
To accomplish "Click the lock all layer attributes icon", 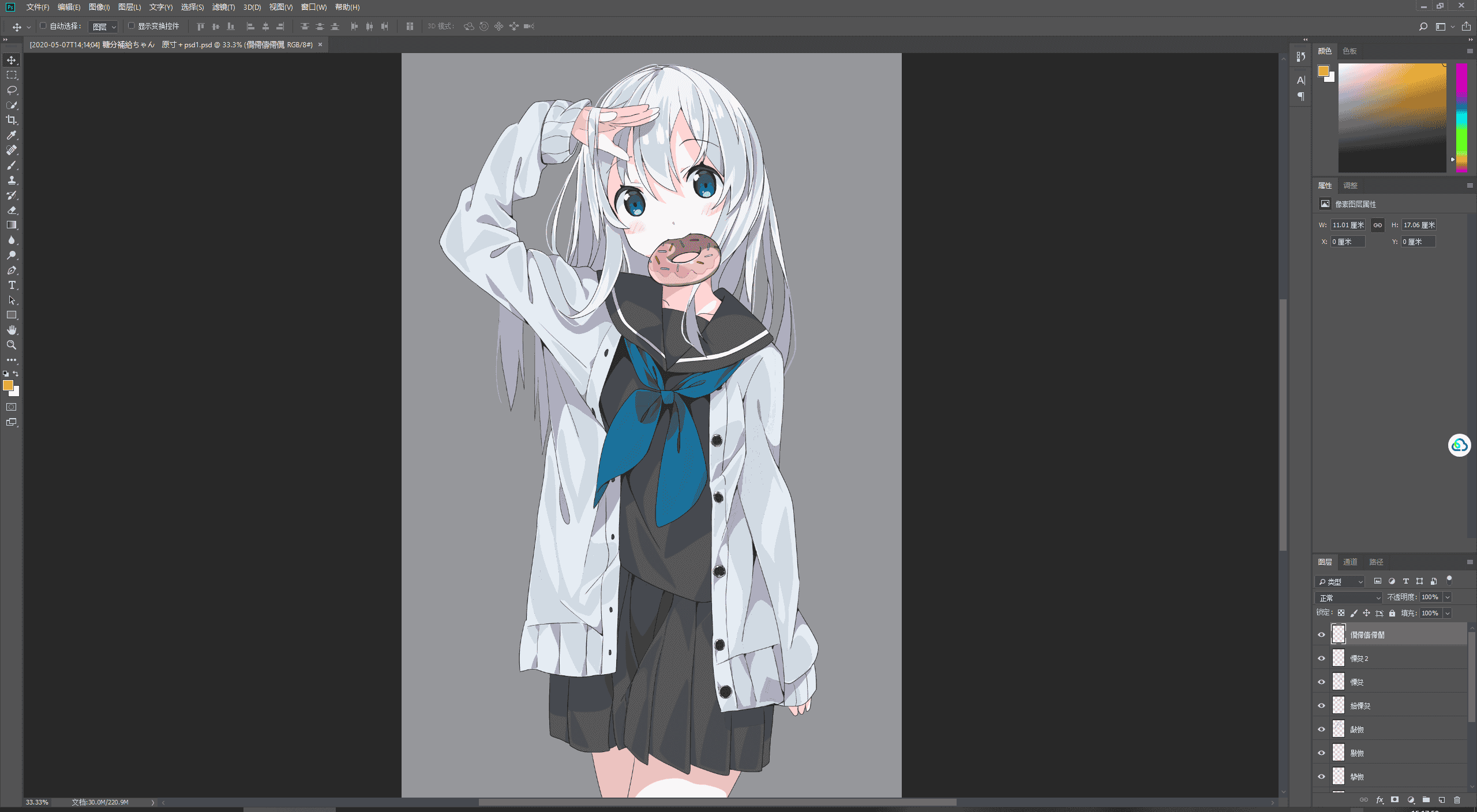I will pos(1392,613).
